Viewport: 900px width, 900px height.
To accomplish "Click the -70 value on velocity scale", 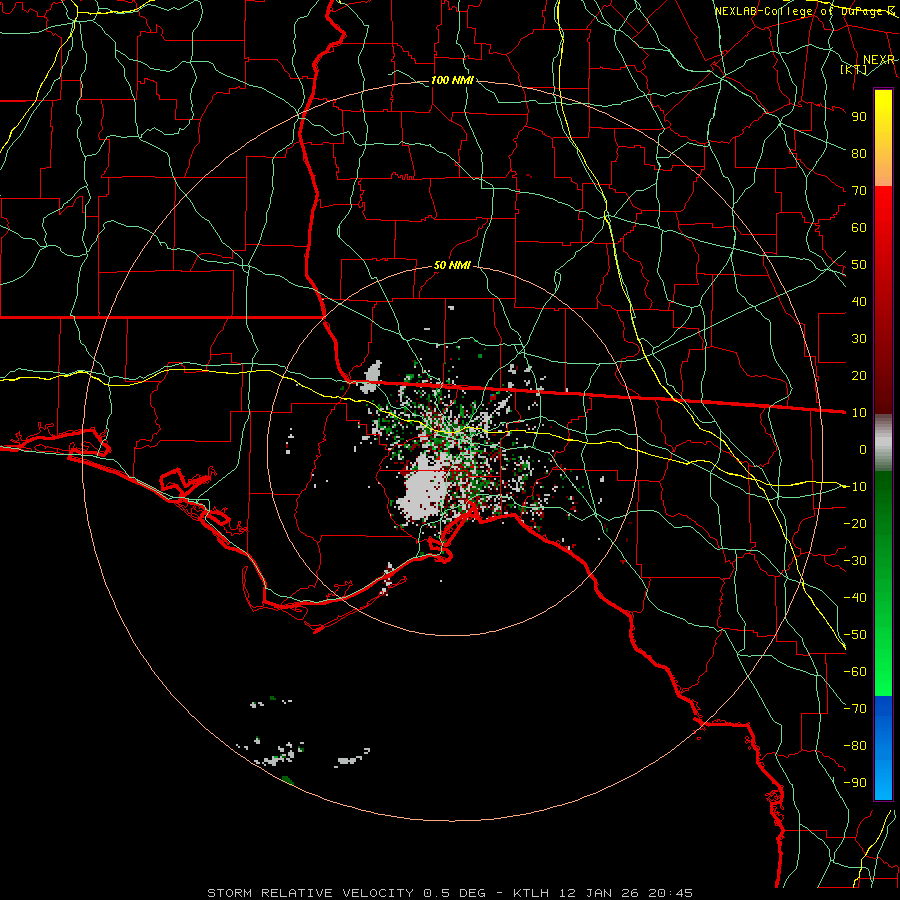I will coord(855,709).
